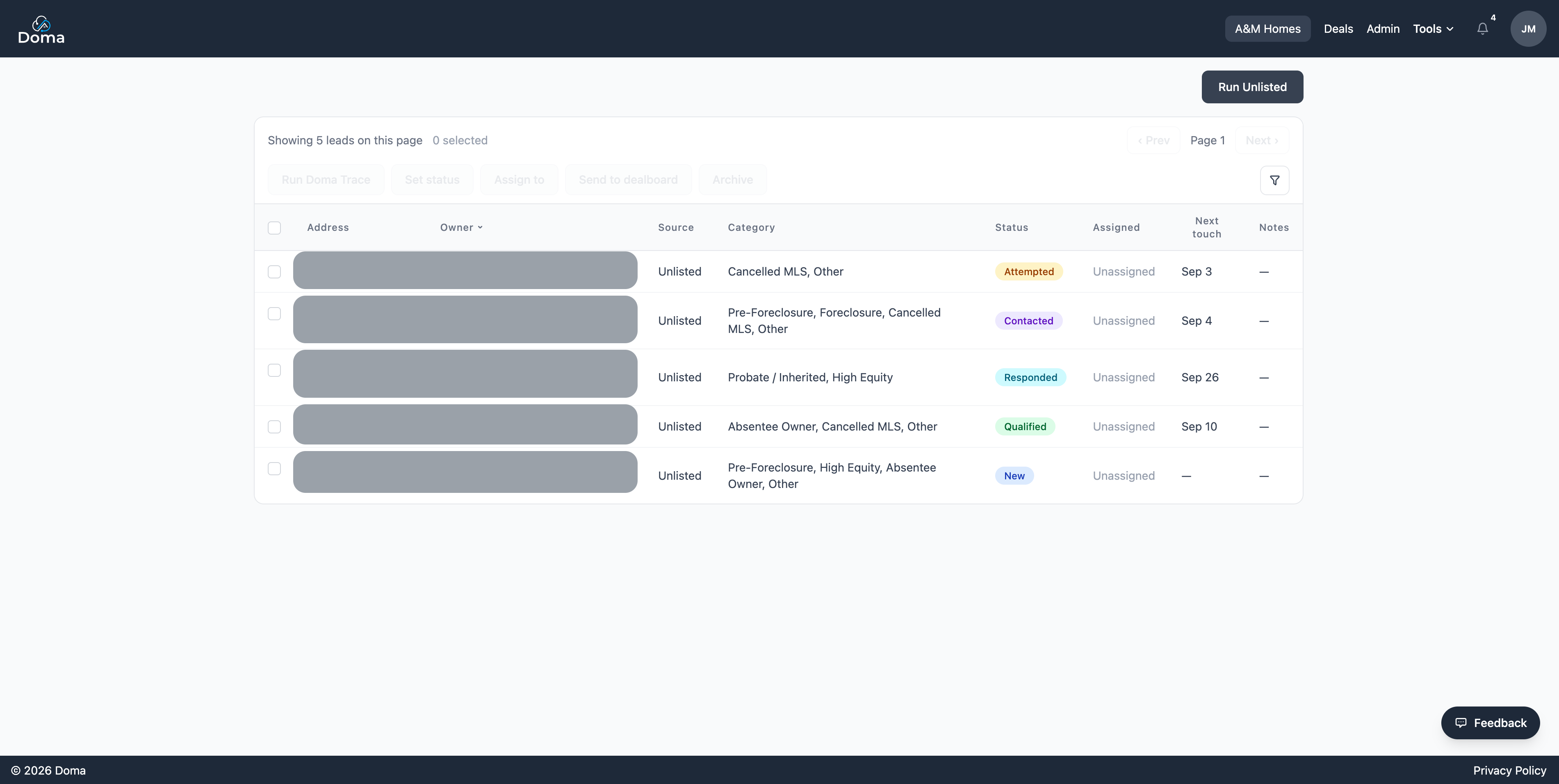Select the Probate / Inherited lead checkbox
Screen dimensions: 1559x784
[274, 370]
